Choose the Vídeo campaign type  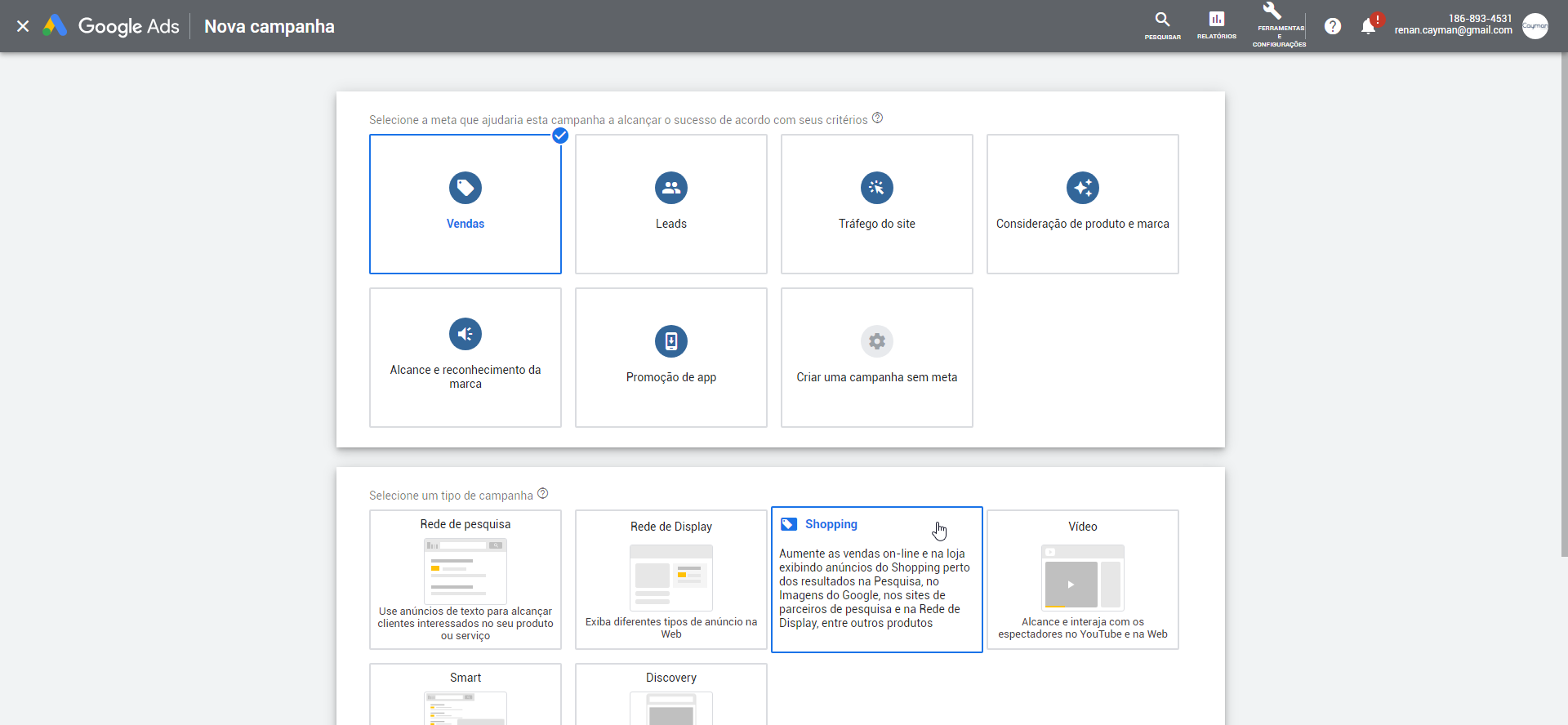[1083, 580]
